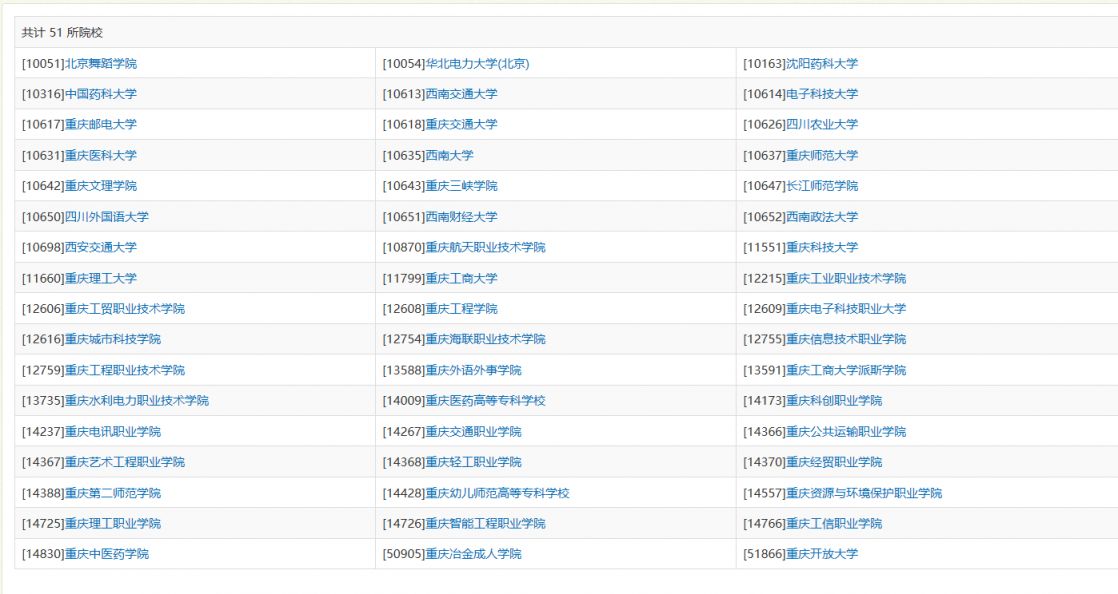The width and height of the screenshot is (1118, 594).
Task: Select 重庆资源与环境保护职业学院 link
Action: pos(864,493)
